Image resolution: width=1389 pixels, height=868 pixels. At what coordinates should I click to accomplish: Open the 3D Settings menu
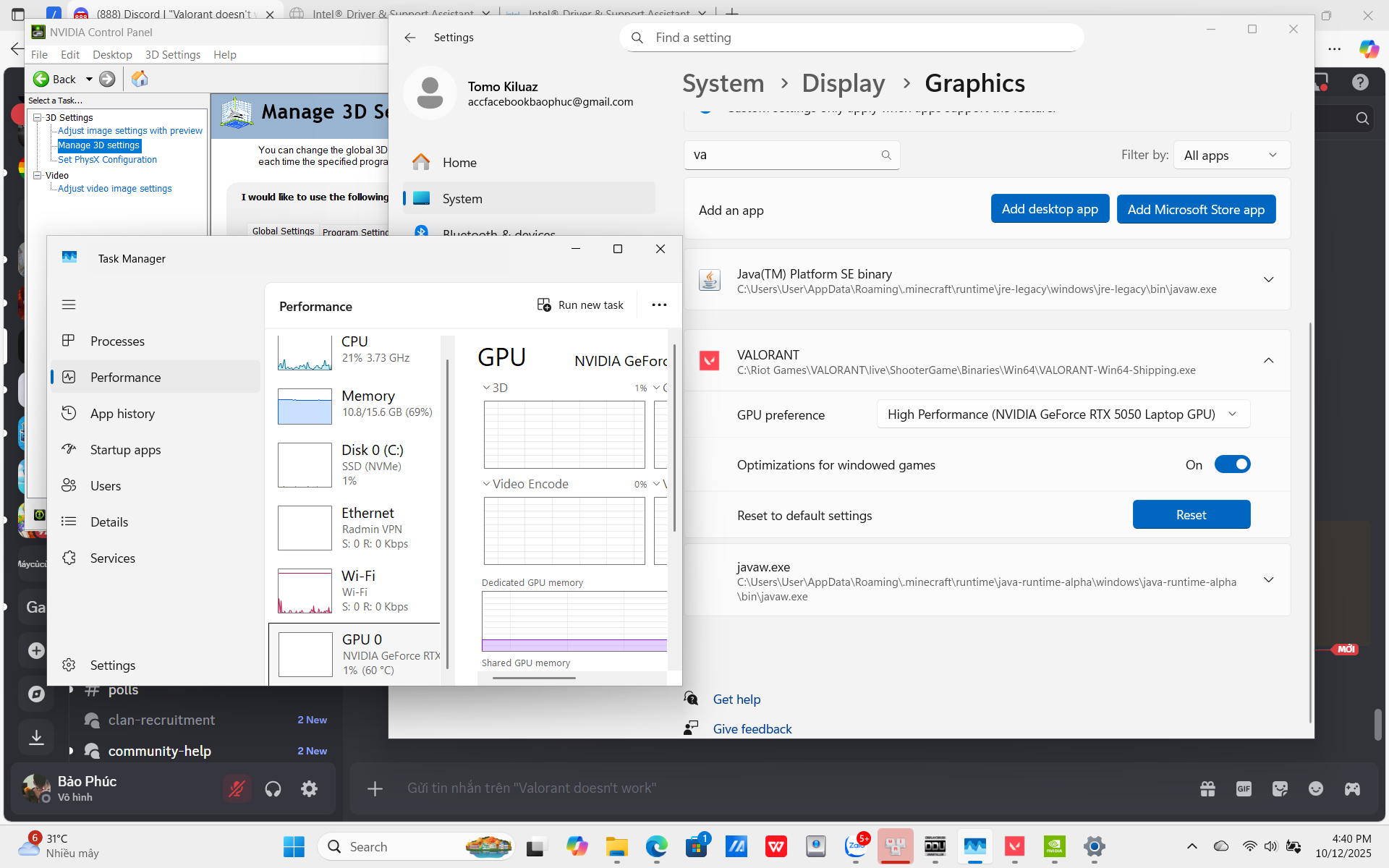point(172,55)
